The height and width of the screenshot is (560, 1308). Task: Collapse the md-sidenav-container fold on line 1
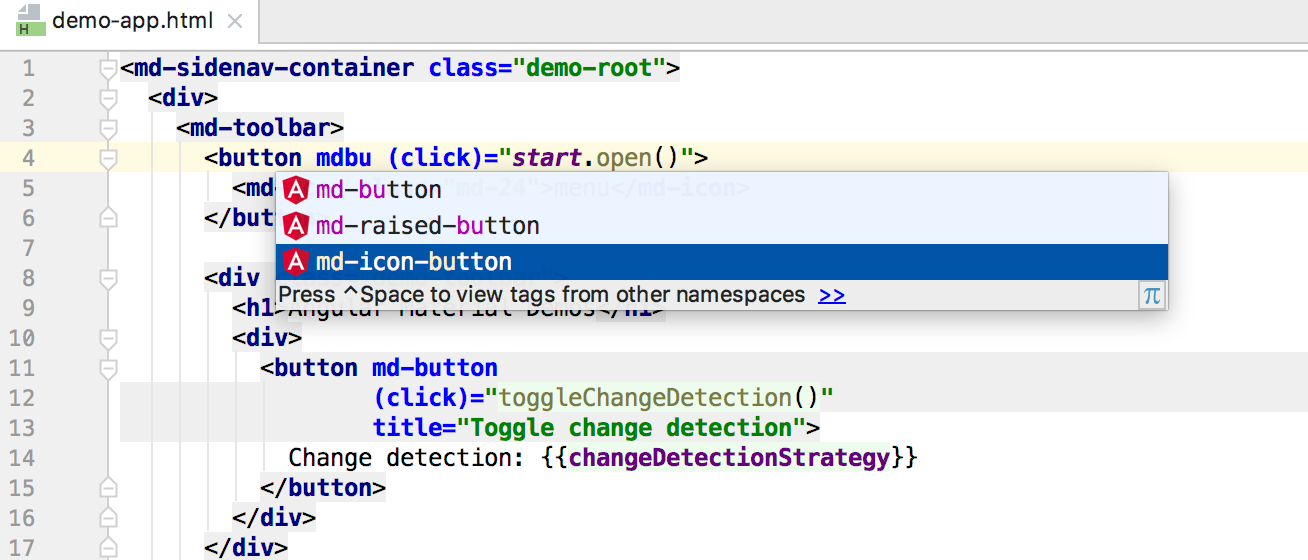108,69
